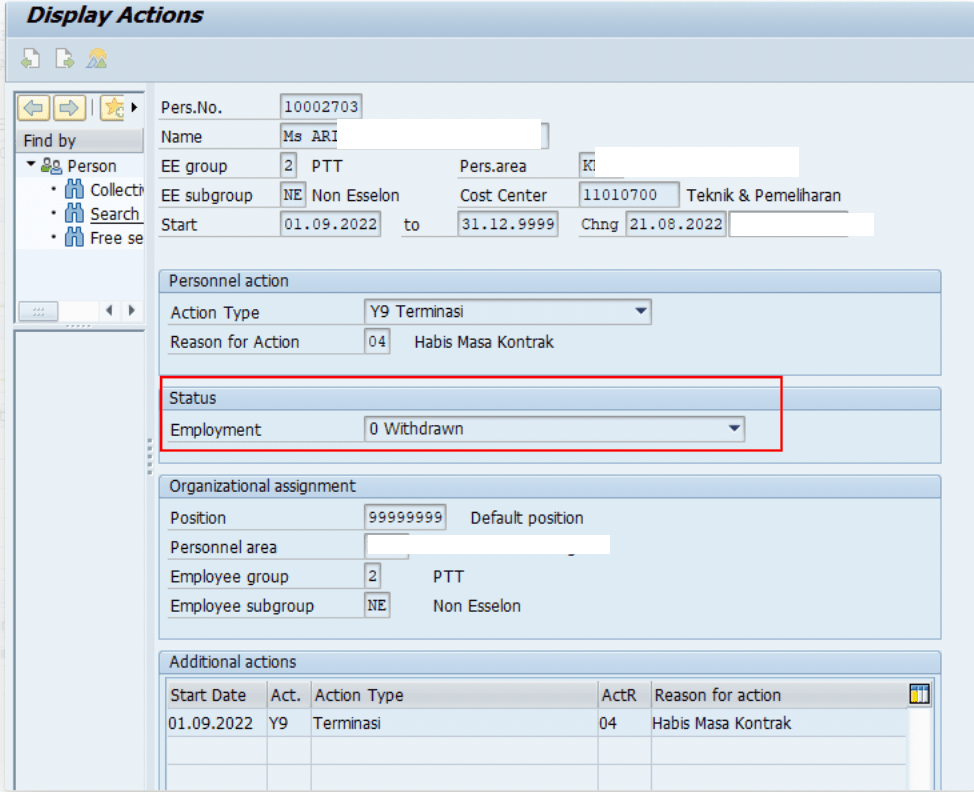Click table settings icon in Additional actions
The width and height of the screenshot is (974, 792).
point(920,694)
